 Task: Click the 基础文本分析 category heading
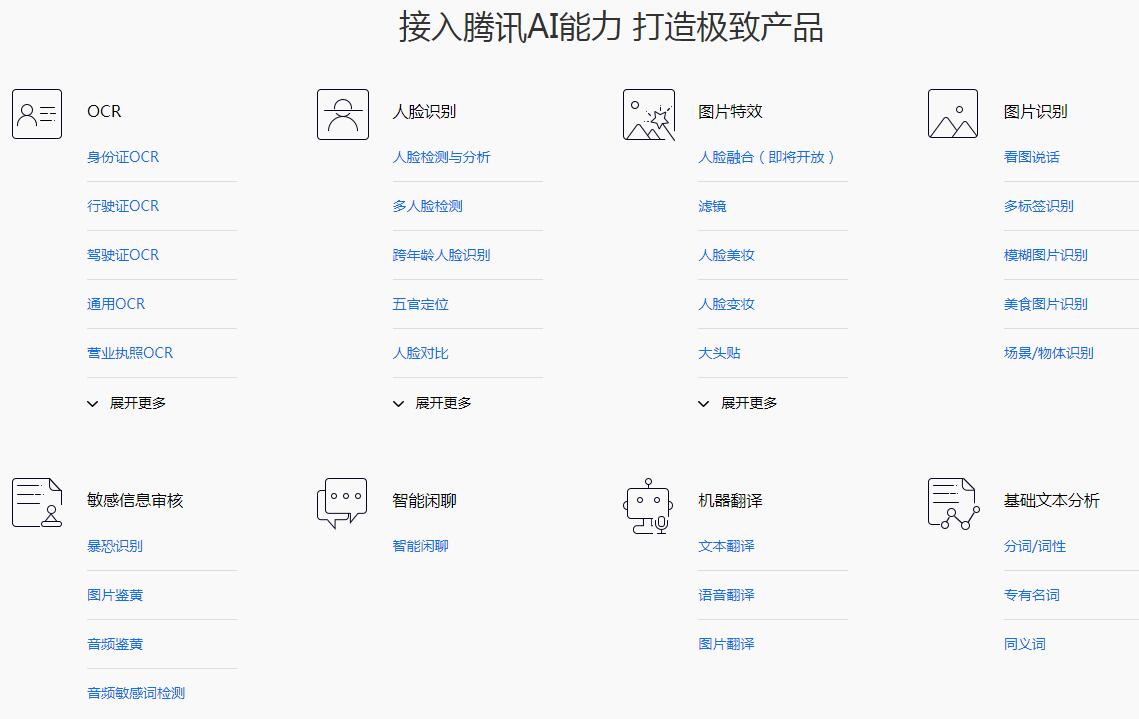point(1051,500)
